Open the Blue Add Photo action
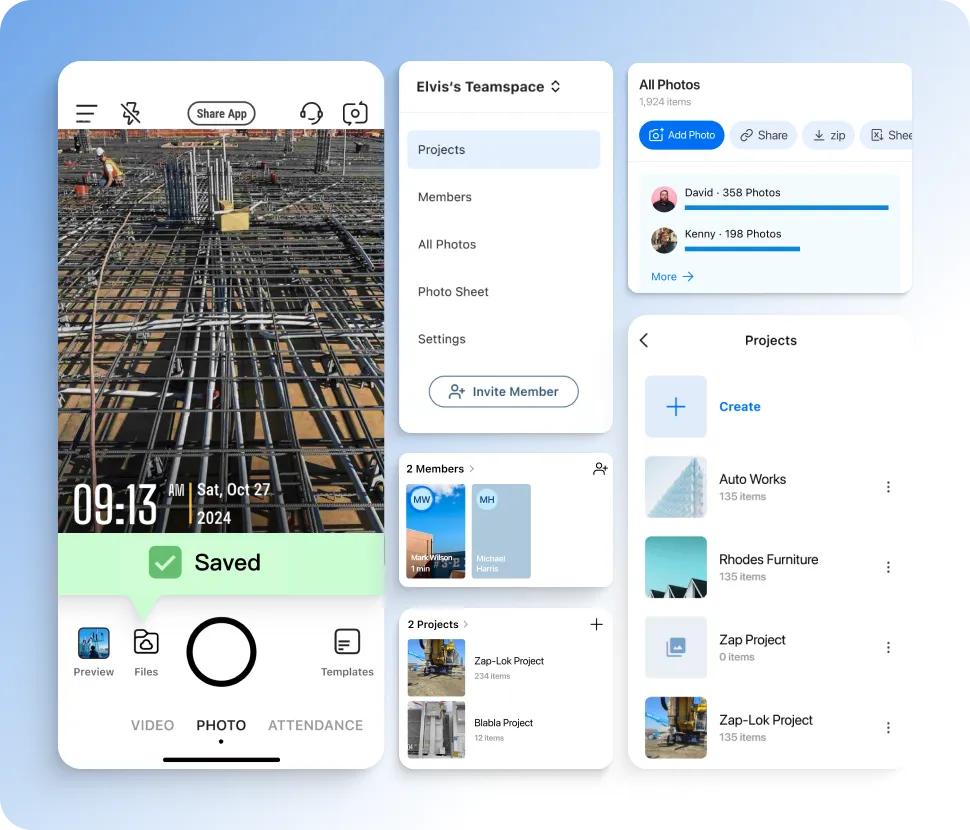This screenshot has width=970, height=830. point(681,135)
